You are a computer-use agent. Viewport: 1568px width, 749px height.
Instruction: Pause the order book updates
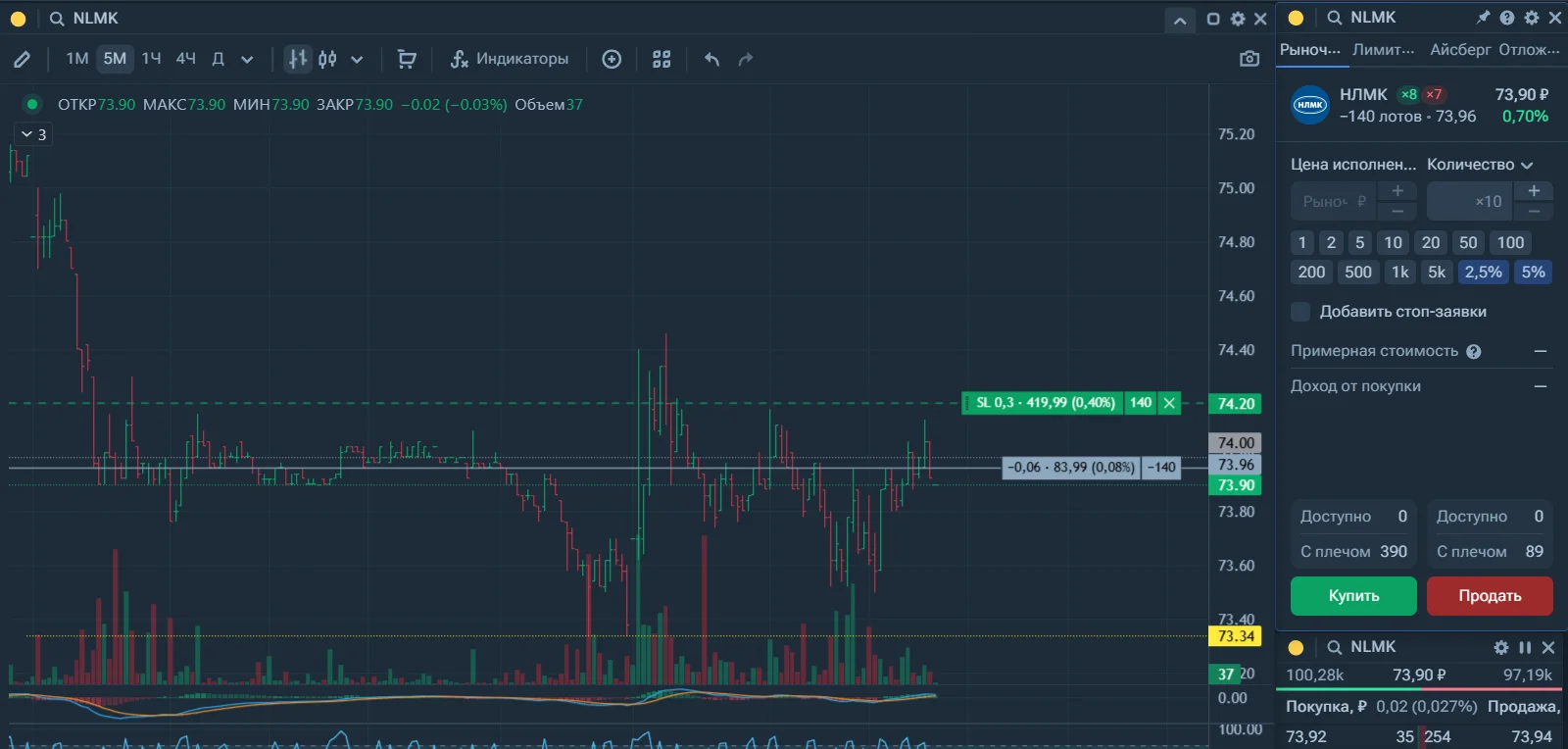[1525, 647]
